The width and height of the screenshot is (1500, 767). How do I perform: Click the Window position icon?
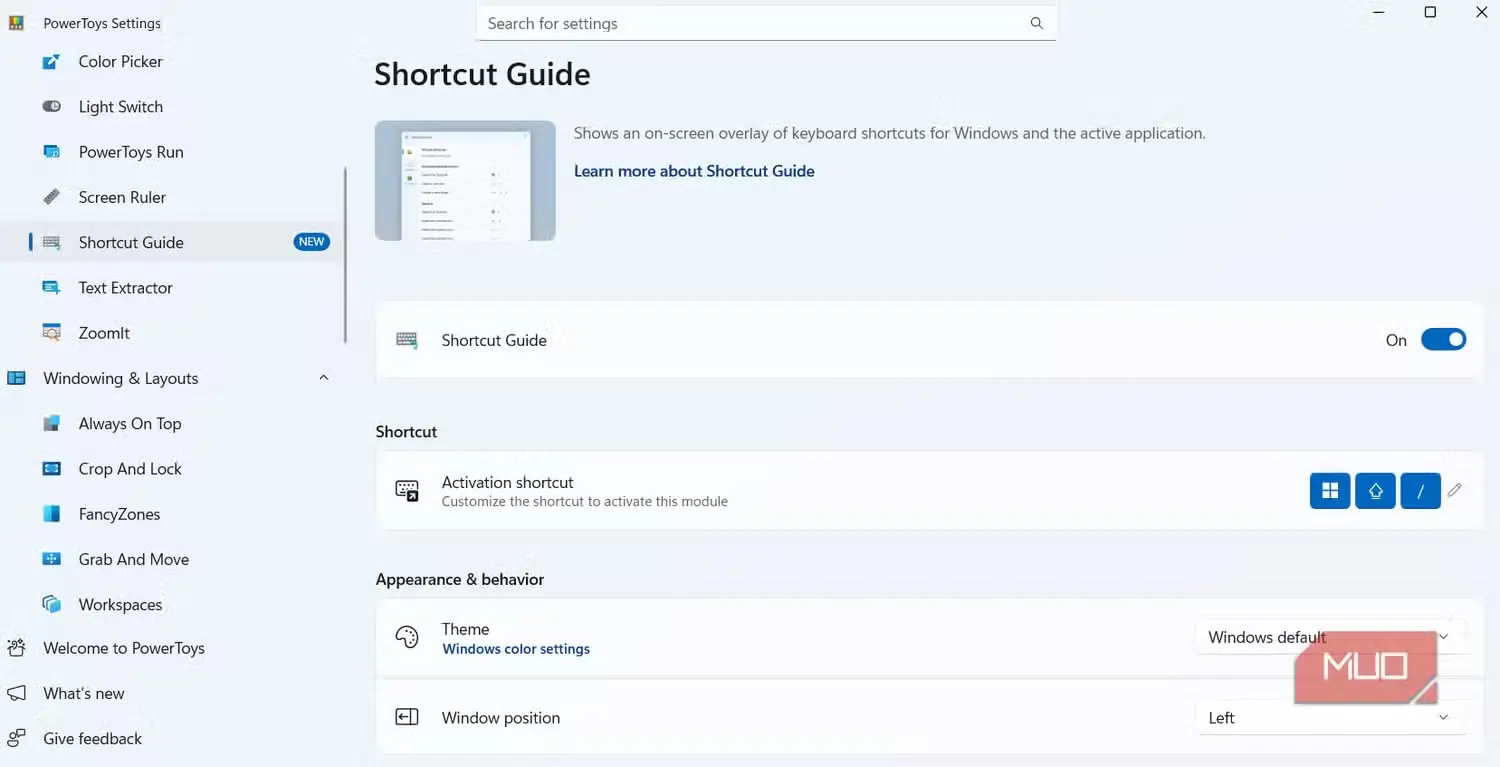pyautogui.click(x=407, y=718)
